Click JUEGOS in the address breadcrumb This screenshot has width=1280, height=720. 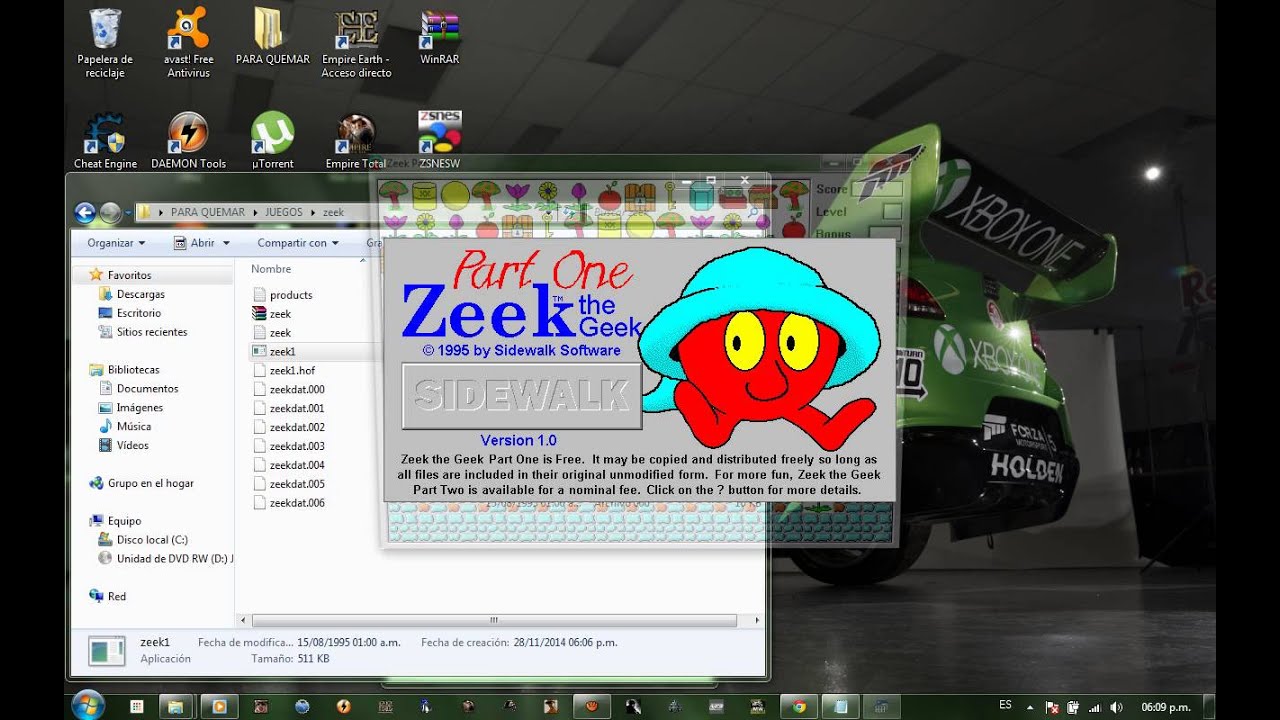tap(284, 212)
